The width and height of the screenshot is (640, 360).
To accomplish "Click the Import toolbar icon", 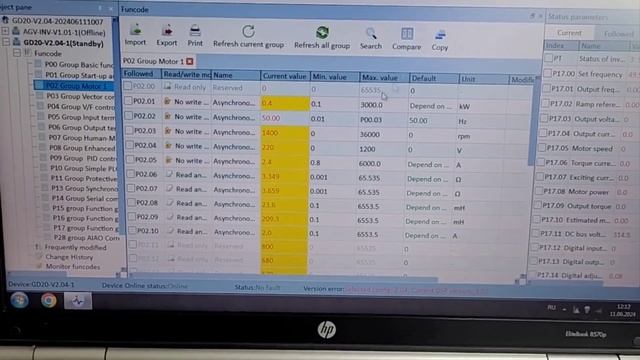I will coord(136,30).
